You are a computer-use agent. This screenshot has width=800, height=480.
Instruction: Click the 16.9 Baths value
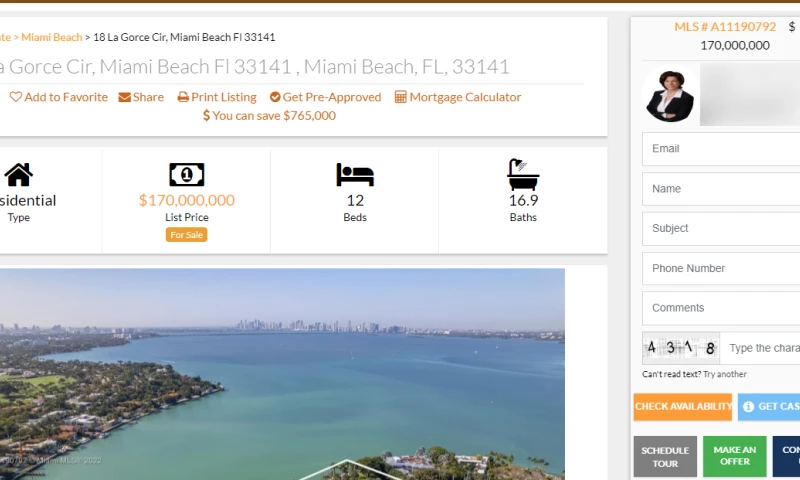click(x=523, y=200)
